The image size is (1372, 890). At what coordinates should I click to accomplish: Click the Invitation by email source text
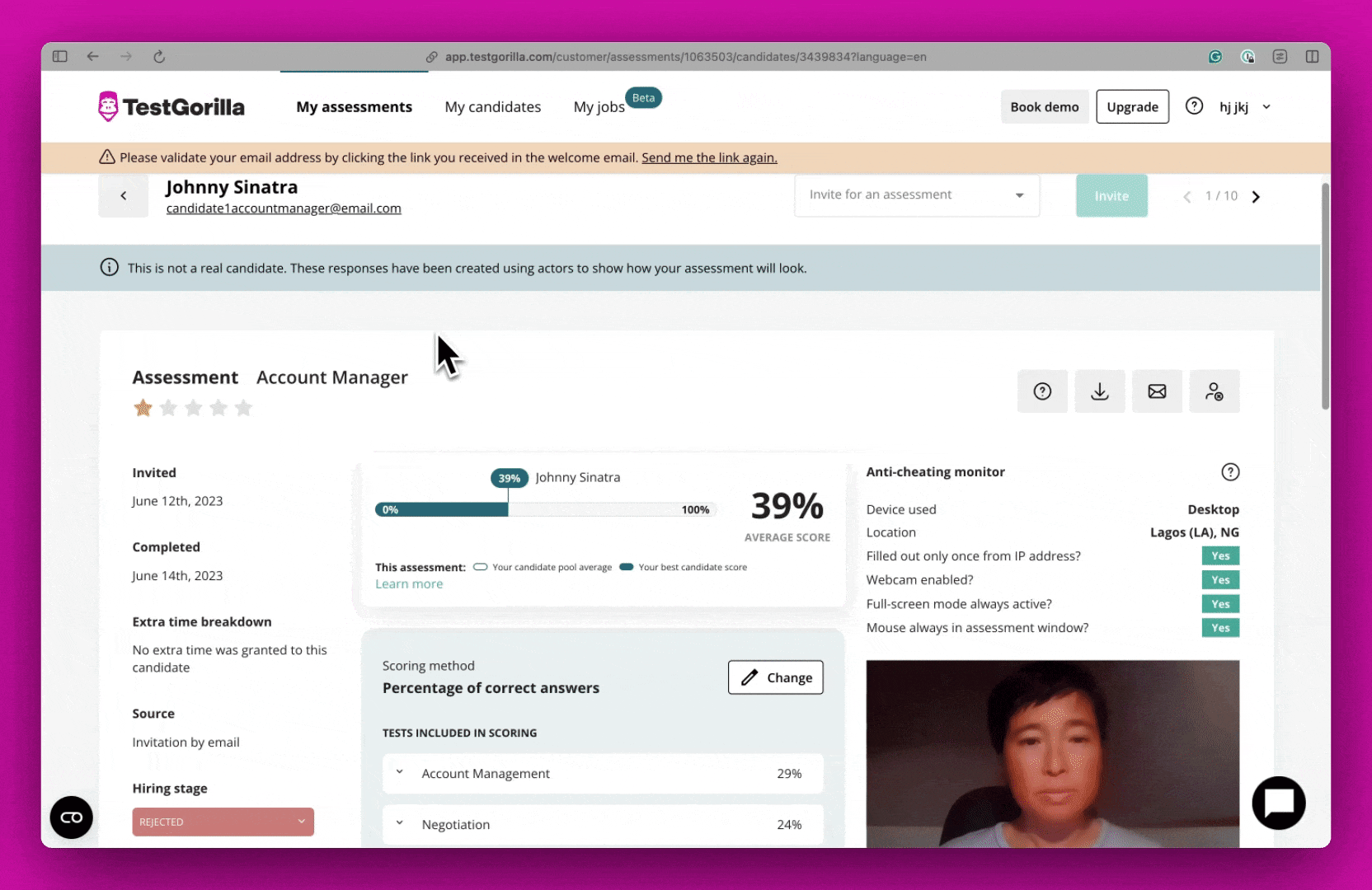[186, 742]
